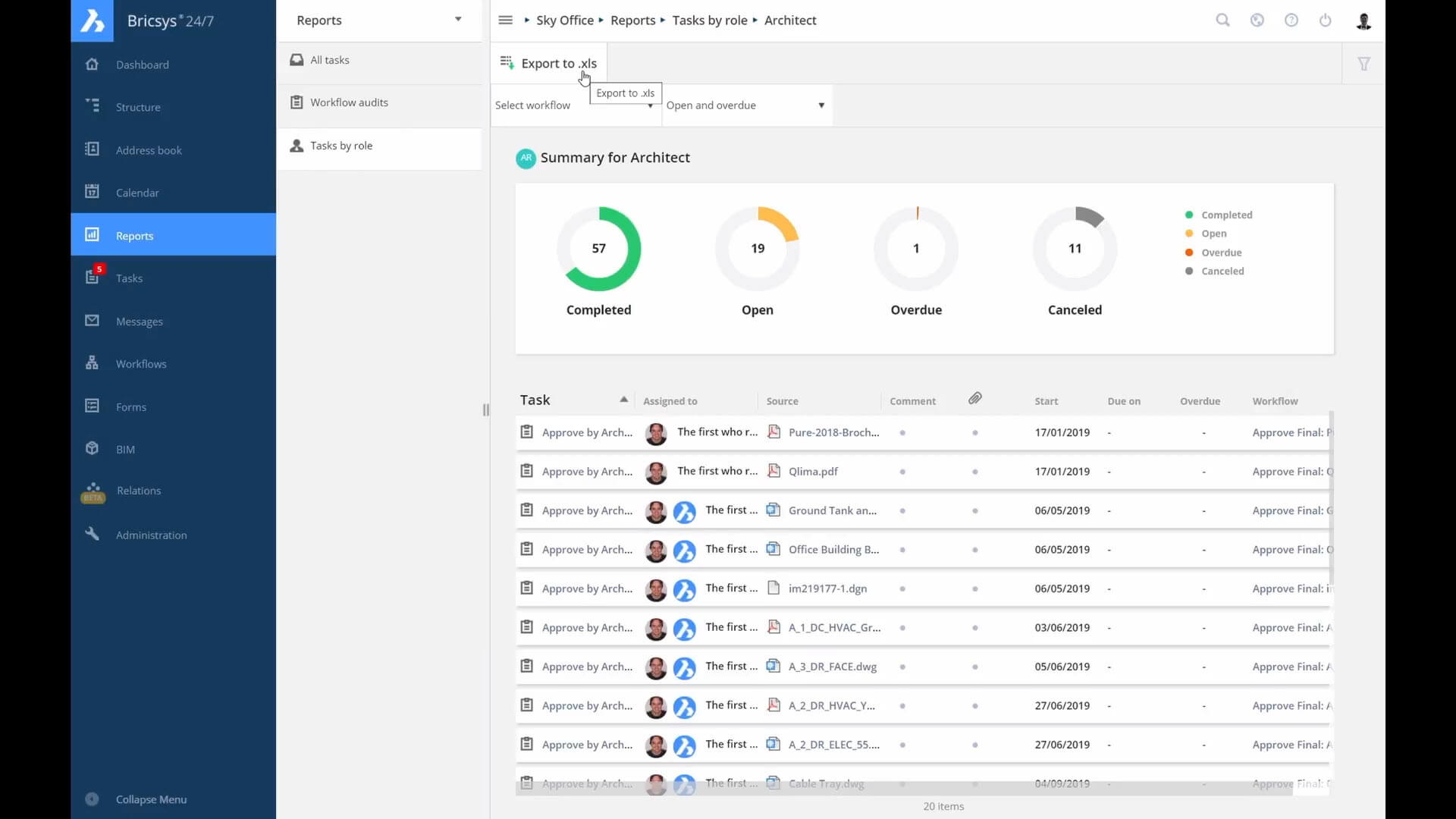Screen dimensions: 1456x819
Task: Expand the Reports panel dropdown arrow
Action: coord(458,20)
